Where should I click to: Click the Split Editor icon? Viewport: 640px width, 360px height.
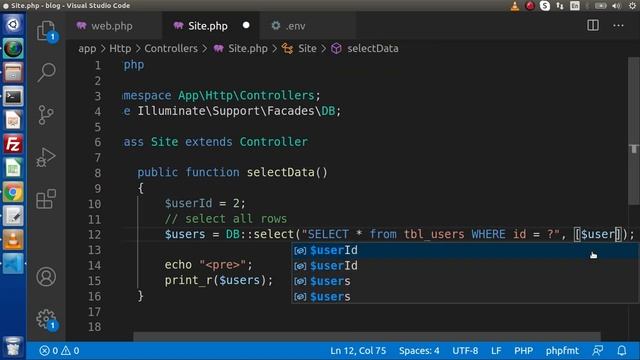pos(593,25)
